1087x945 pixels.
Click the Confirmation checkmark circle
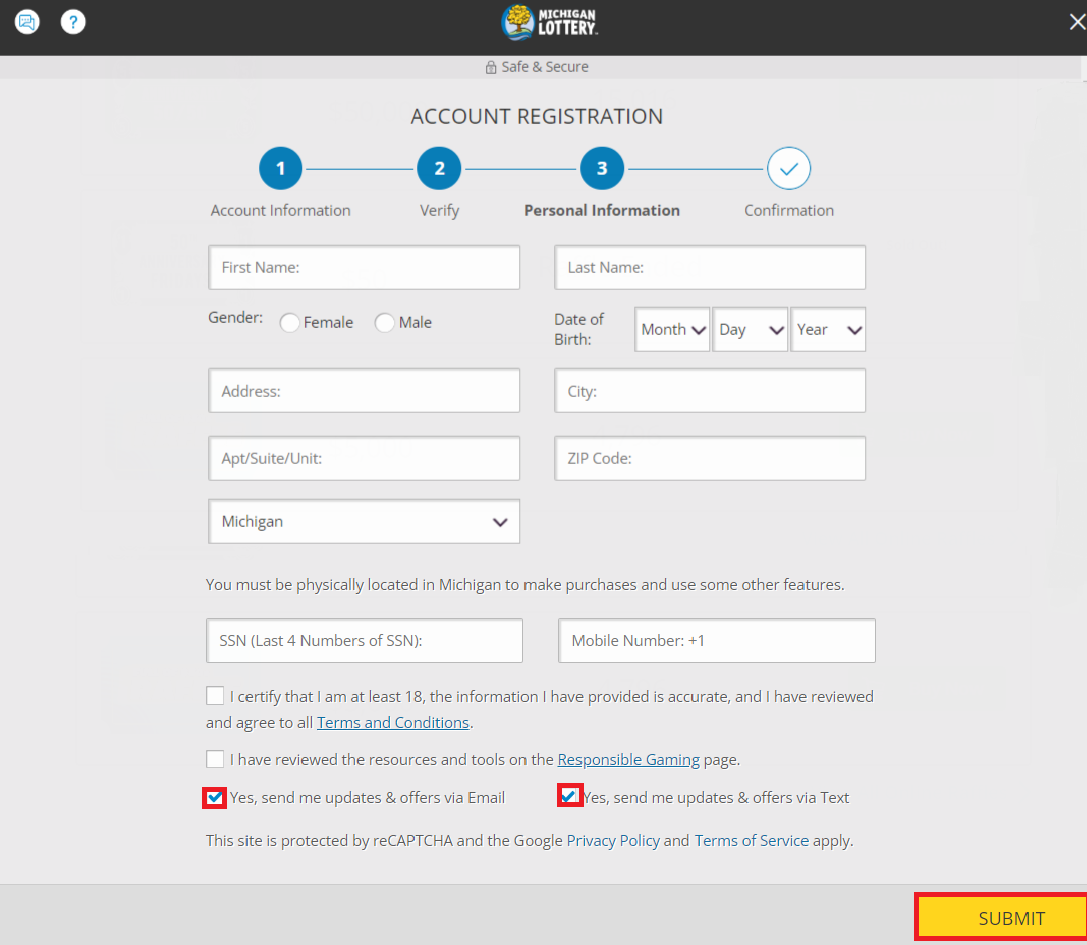pos(788,168)
